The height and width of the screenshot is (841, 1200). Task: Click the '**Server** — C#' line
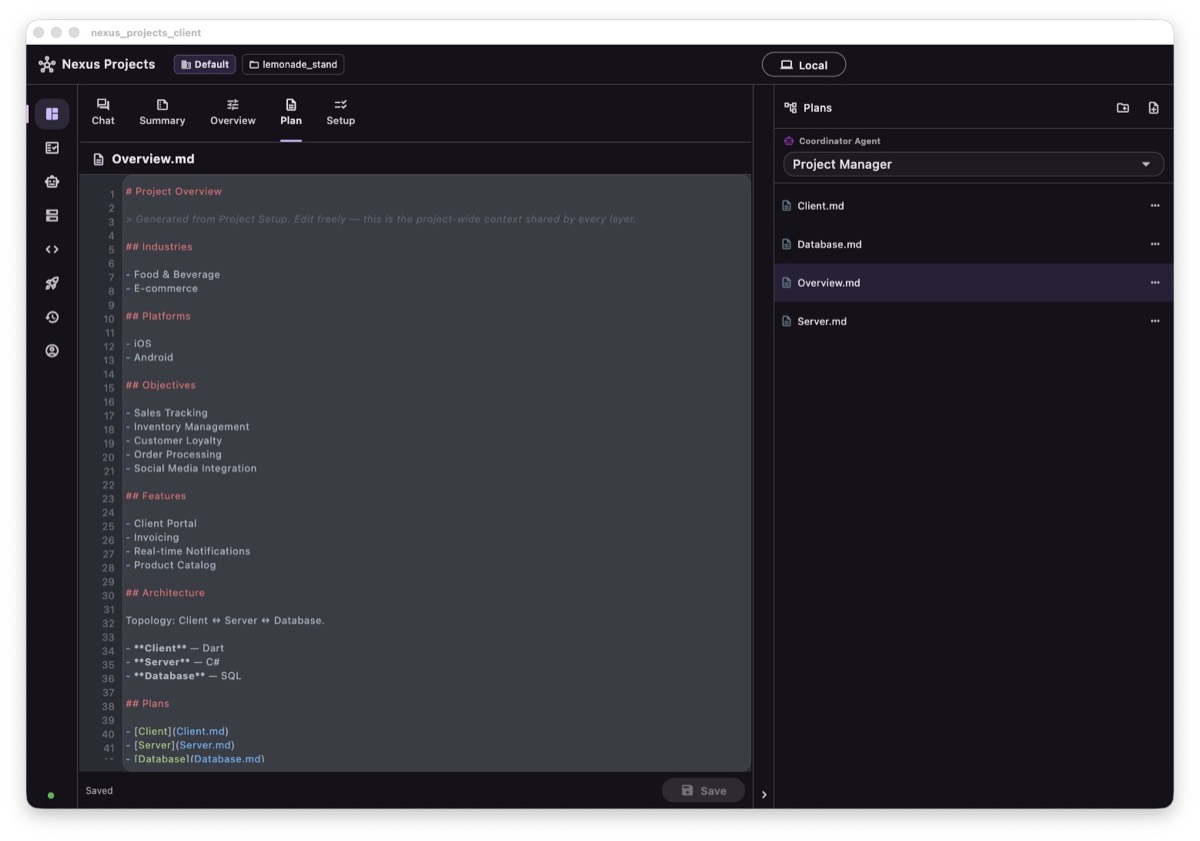(173, 662)
